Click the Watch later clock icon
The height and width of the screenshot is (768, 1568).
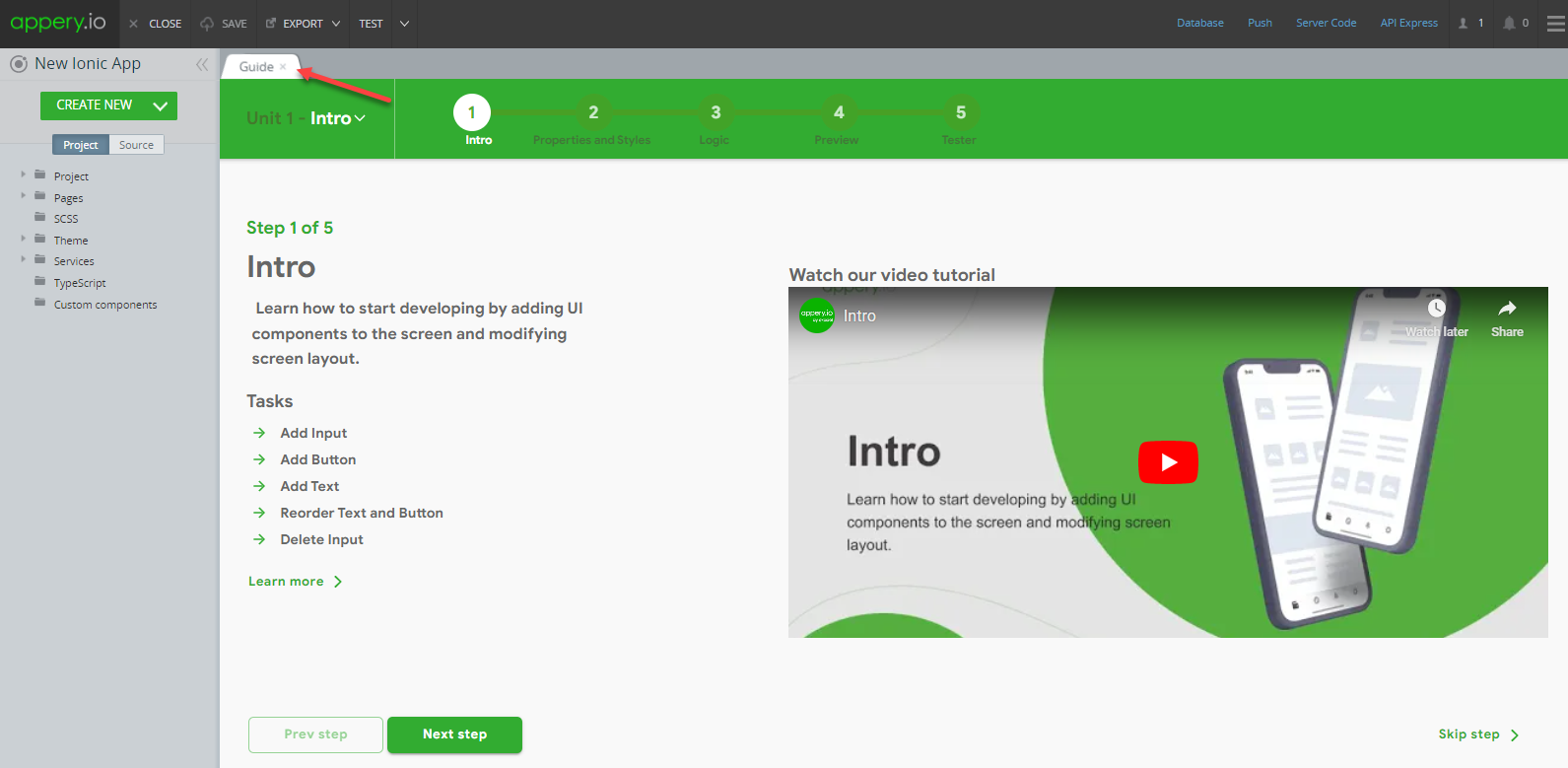click(x=1437, y=309)
